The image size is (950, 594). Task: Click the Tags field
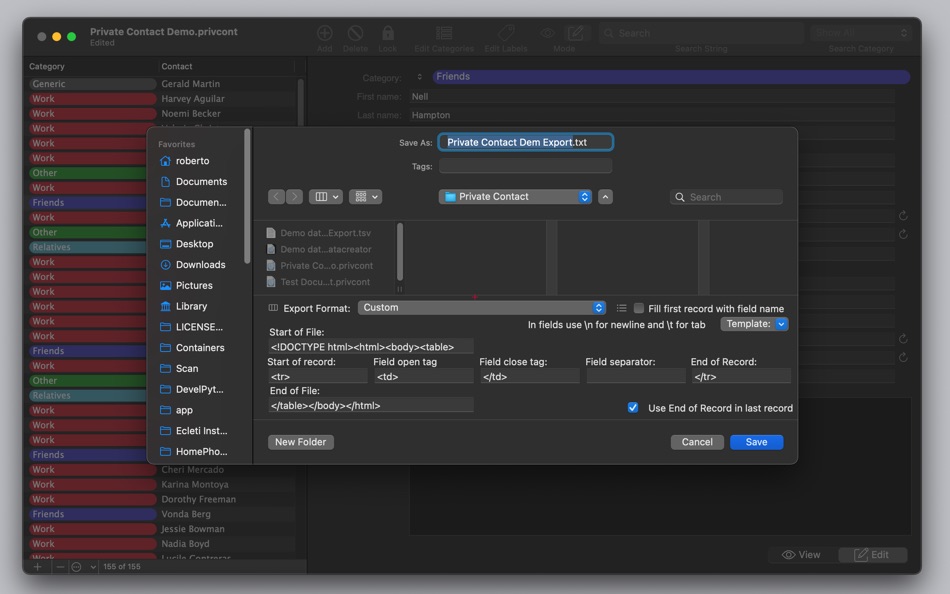[x=525, y=165]
